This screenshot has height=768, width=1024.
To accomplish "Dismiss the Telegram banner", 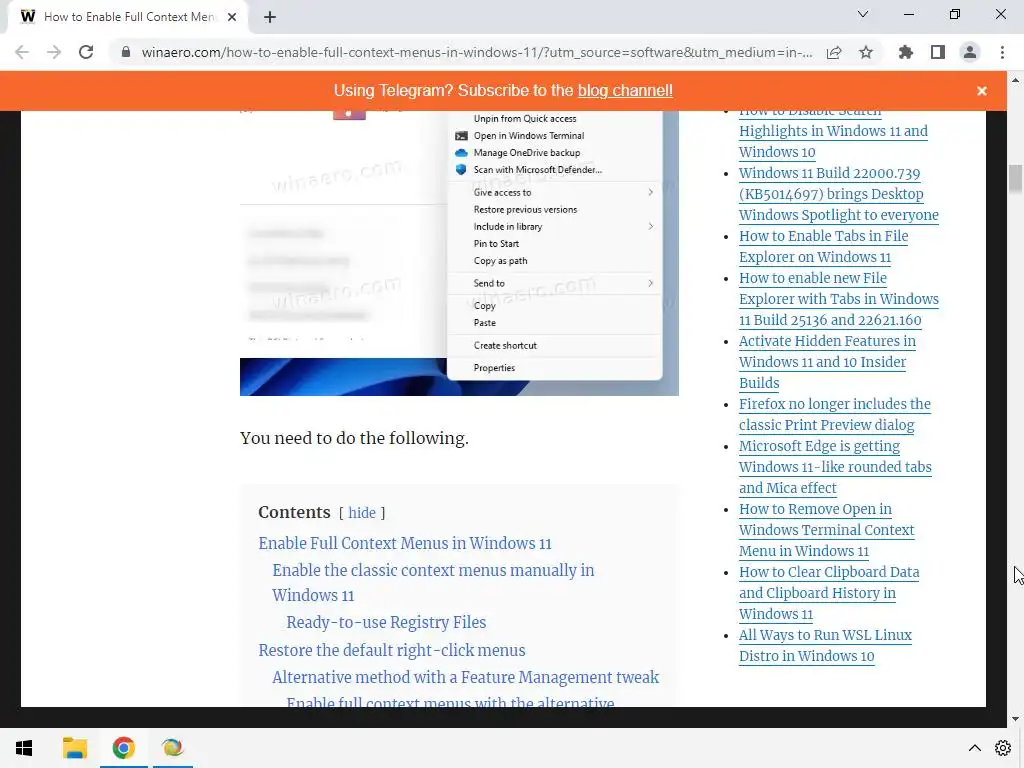I will pyautogui.click(x=982, y=91).
